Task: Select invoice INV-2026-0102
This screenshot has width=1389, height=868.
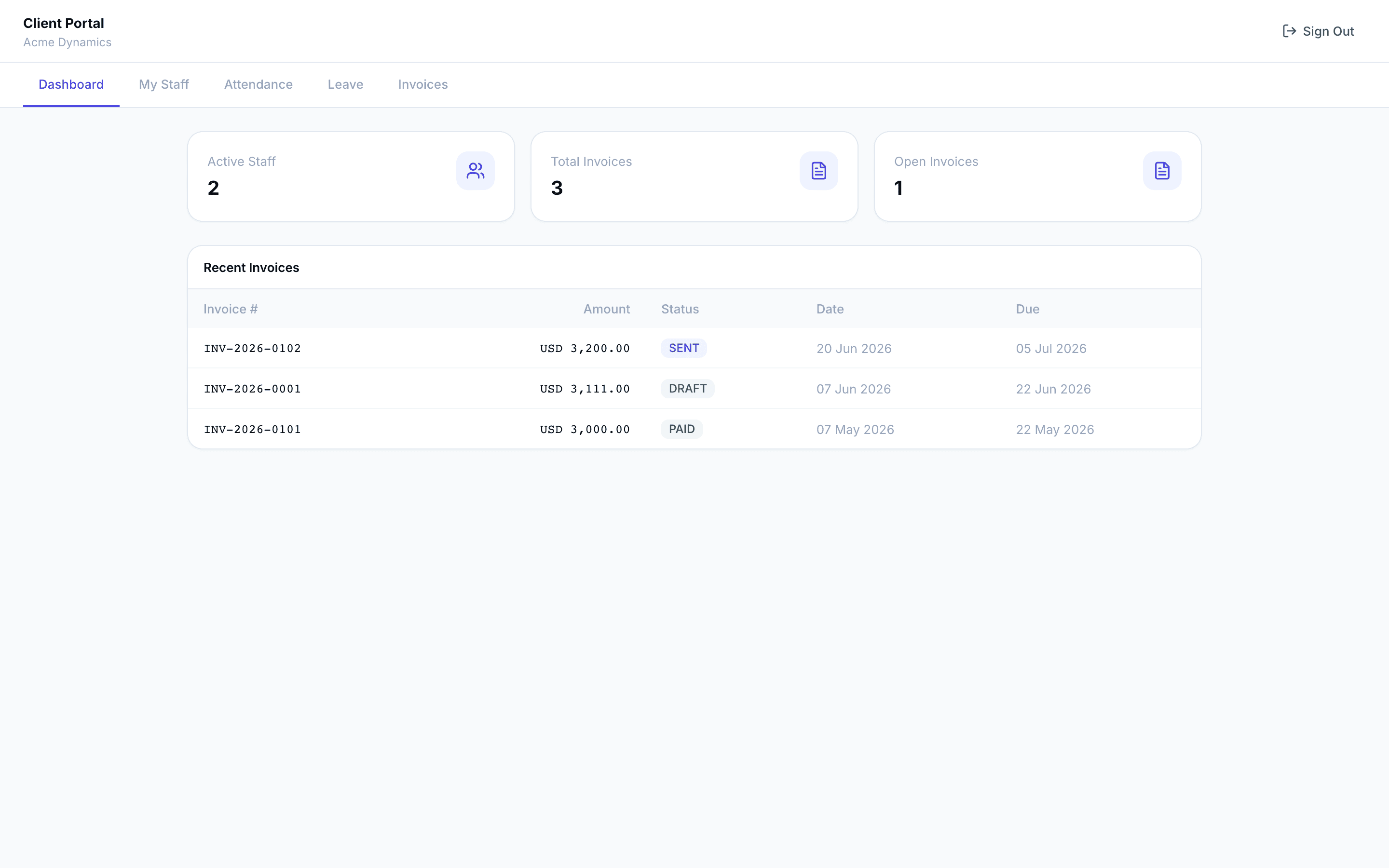Action: click(x=253, y=349)
